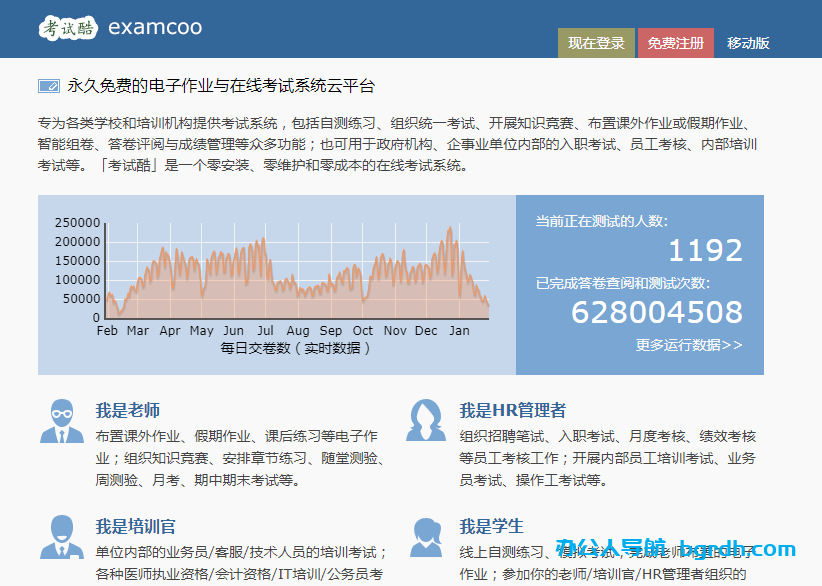Screen dimensions: 822x586
Task: Click the 免费注册 register button
Action: tap(676, 43)
